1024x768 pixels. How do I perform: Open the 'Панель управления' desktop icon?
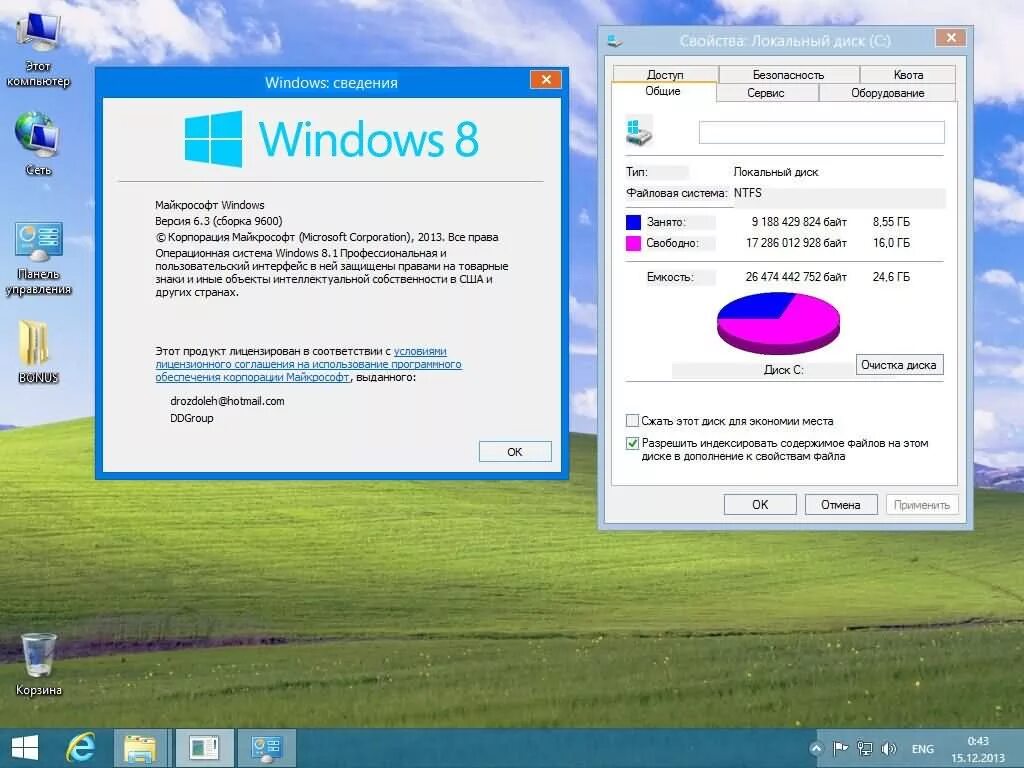[x=38, y=259]
